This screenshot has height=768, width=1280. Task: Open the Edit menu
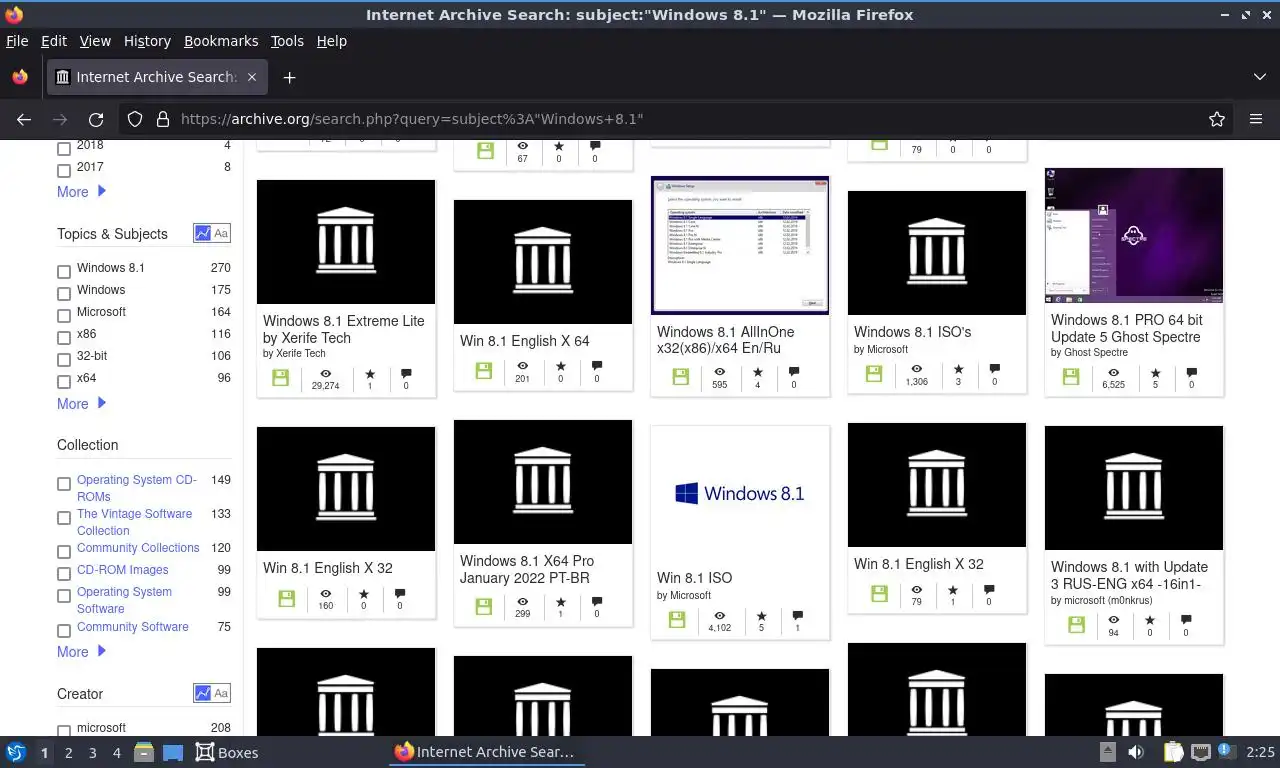click(x=54, y=41)
